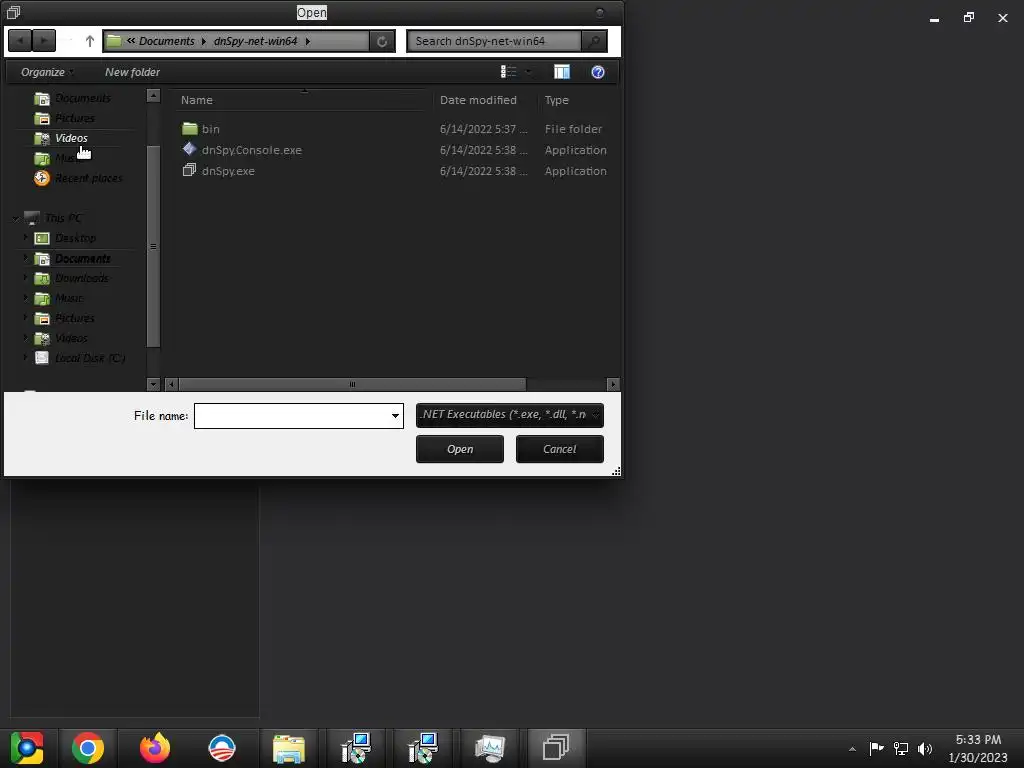Image resolution: width=1024 pixels, height=768 pixels.
Task: Select the dnSpy.exe file icon
Action: (x=189, y=170)
